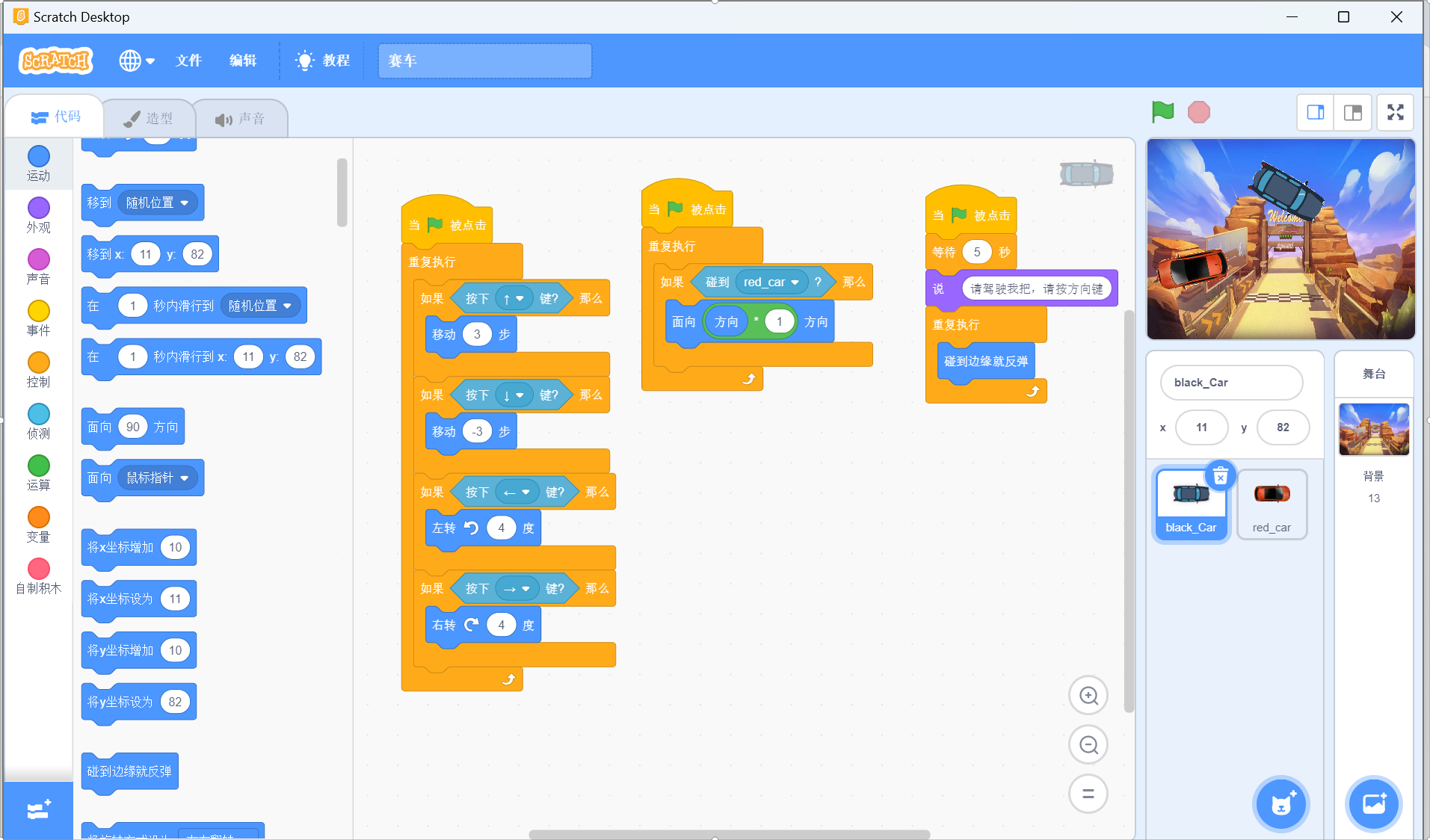Select the 侦测 block category
This screenshot has width=1430, height=840.
[39, 421]
